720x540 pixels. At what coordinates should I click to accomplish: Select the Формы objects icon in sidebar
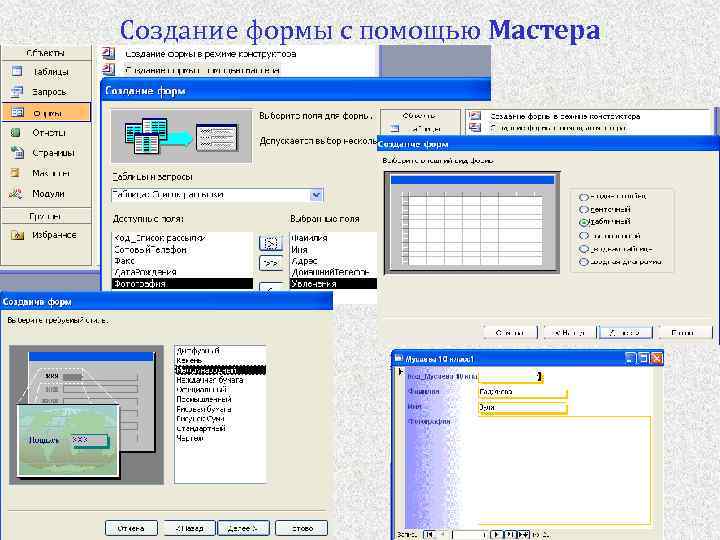tap(17, 112)
